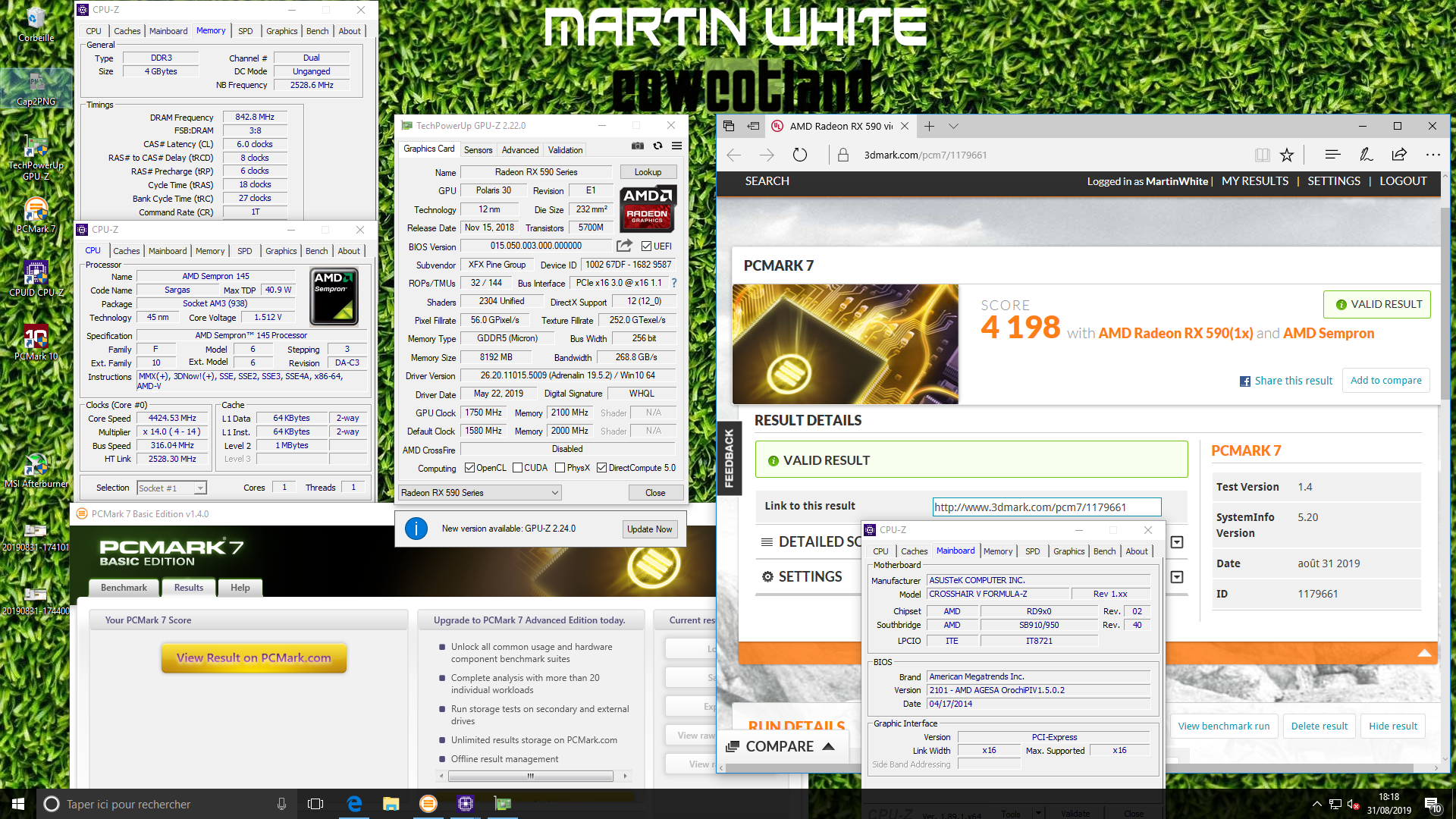Click browser back arrow

pos(733,155)
